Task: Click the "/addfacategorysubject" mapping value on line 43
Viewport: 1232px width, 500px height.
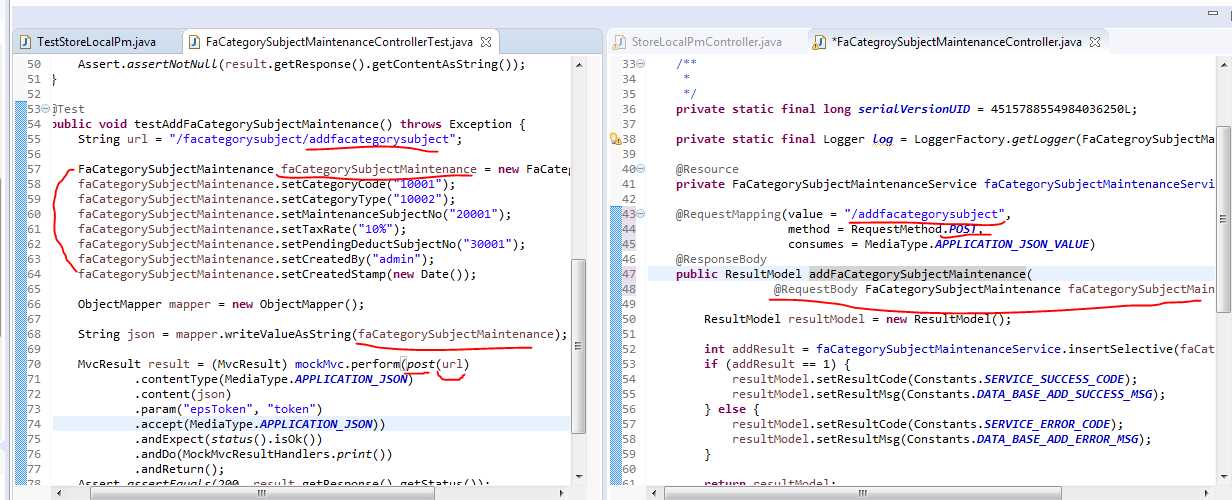Action: pyautogui.click(x=924, y=214)
